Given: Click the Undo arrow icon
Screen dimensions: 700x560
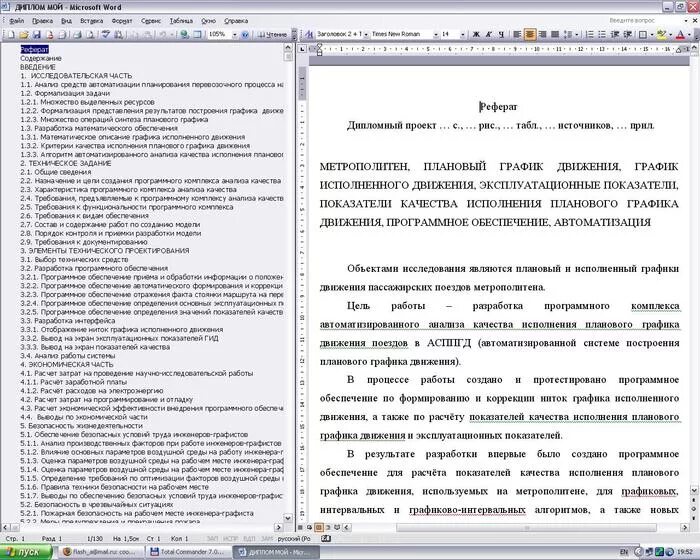Looking at the screenshot, I should (x=163, y=34).
